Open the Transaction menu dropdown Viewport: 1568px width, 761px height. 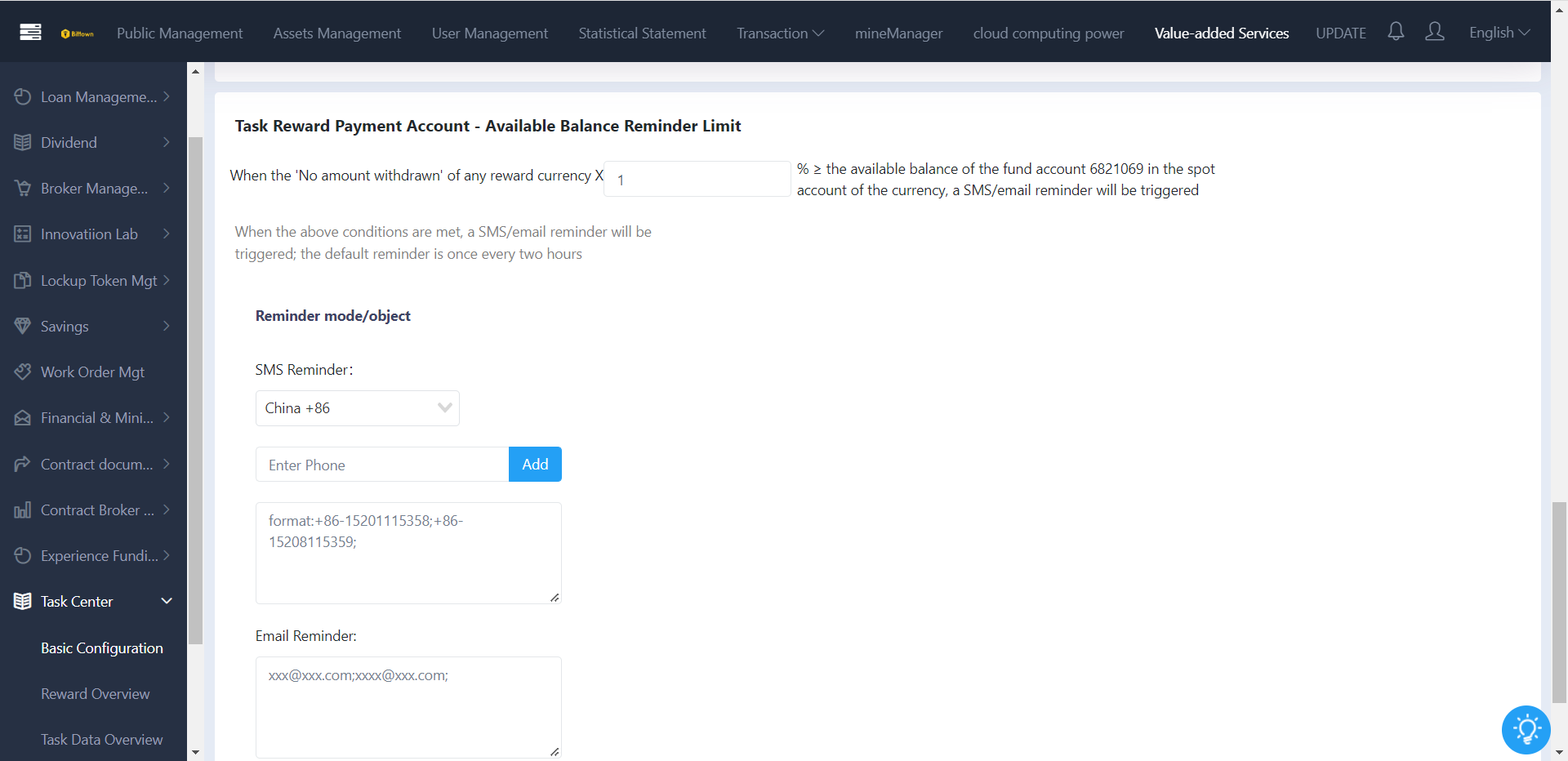(x=780, y=33)
